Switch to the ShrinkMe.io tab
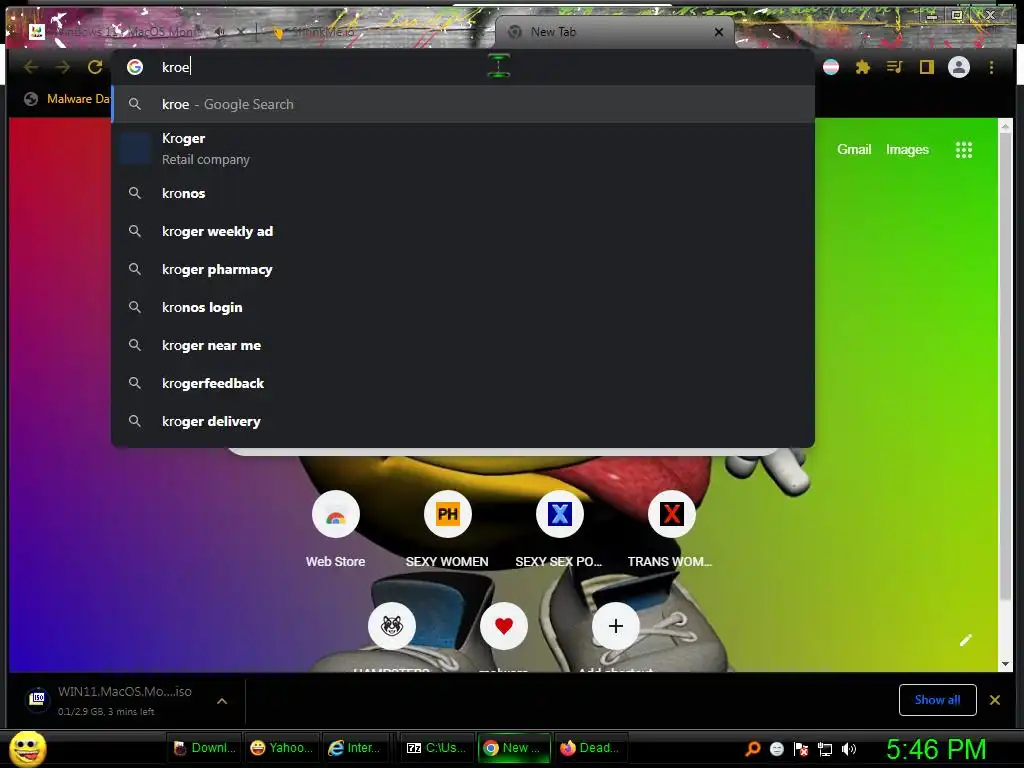 click(x=323, y=32)
